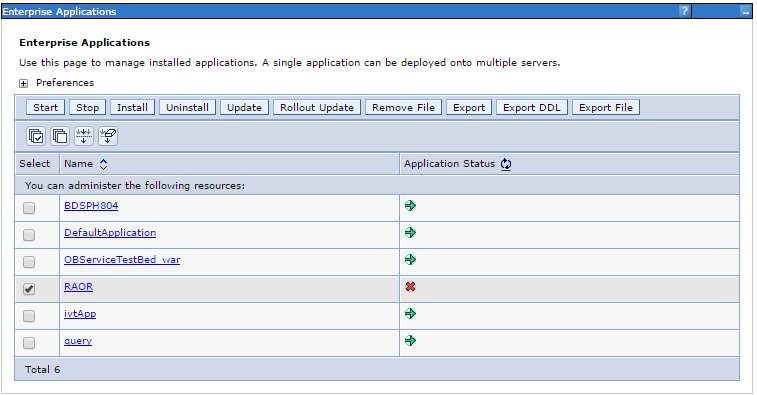Image resolution: width=757 pixels, height=395 pixels.
Task: Click the Export button
Action: (x=469, y=108)
